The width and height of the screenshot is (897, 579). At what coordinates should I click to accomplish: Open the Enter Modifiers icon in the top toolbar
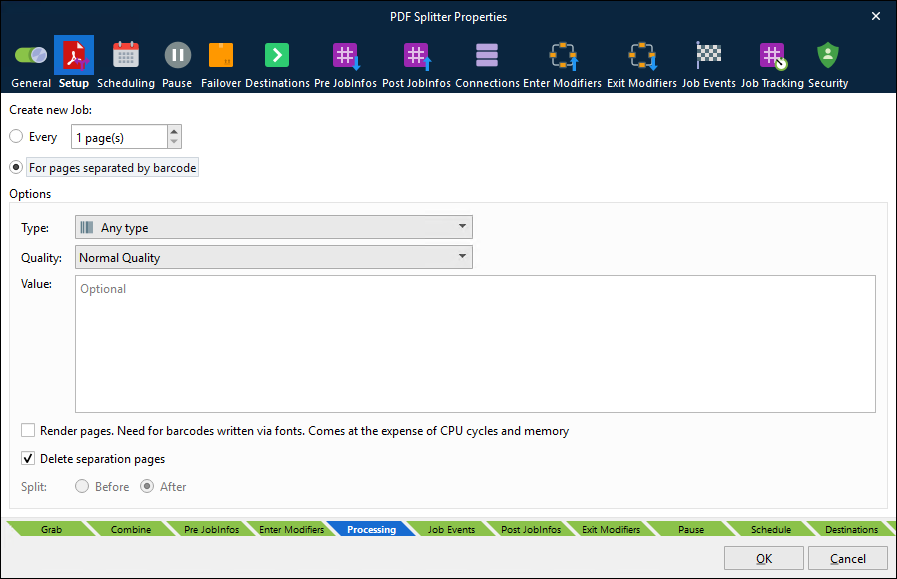tap(563, 56)
